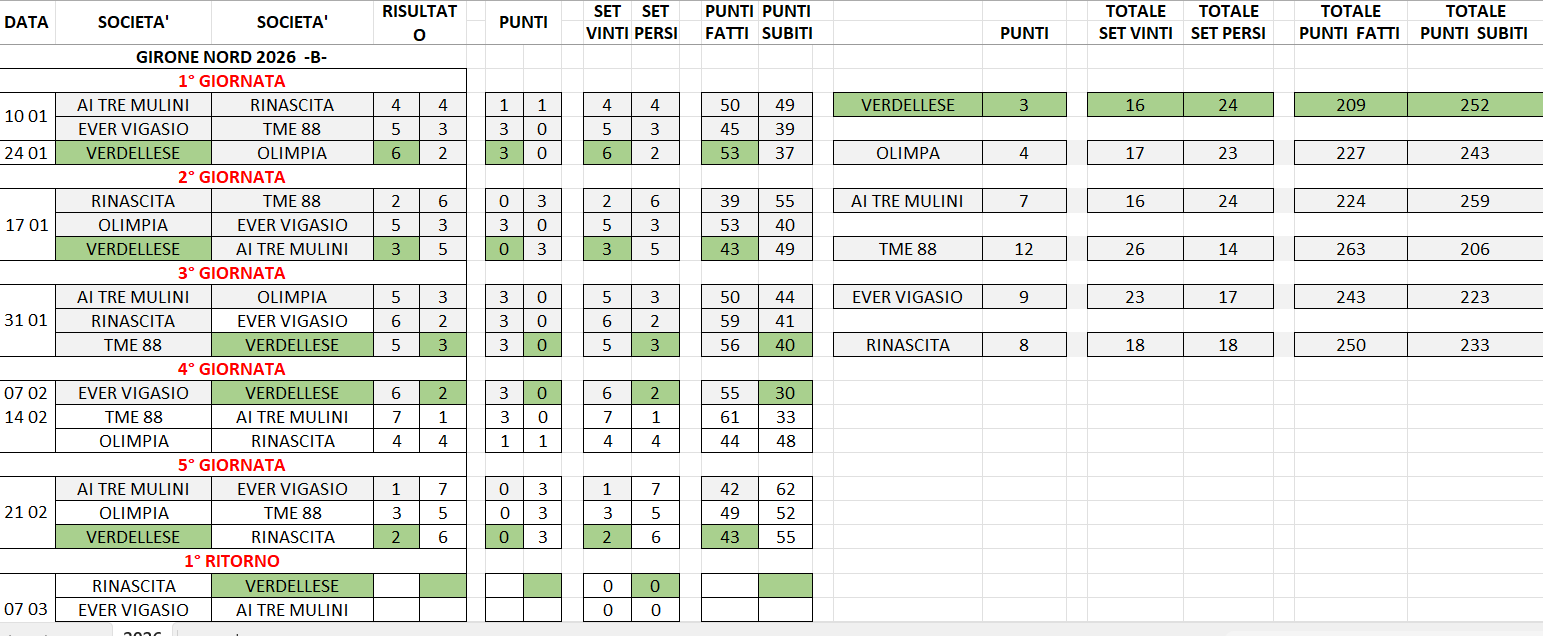Click the 1° RITORNO heading row

232,561
